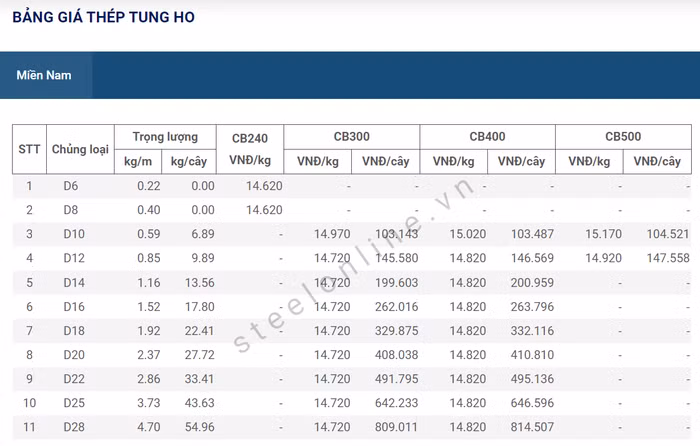
Task: Click the CB300 value 642.233 for D25
Action: 396,402
